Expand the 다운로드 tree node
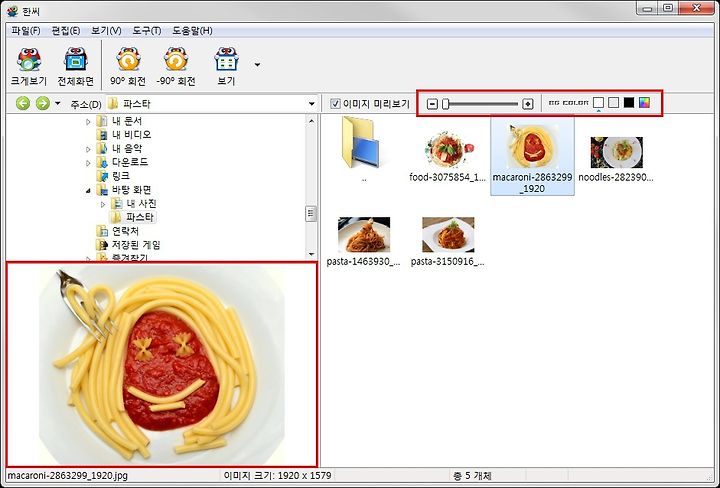The image size is (720, 488). click(x=88, y=163)
